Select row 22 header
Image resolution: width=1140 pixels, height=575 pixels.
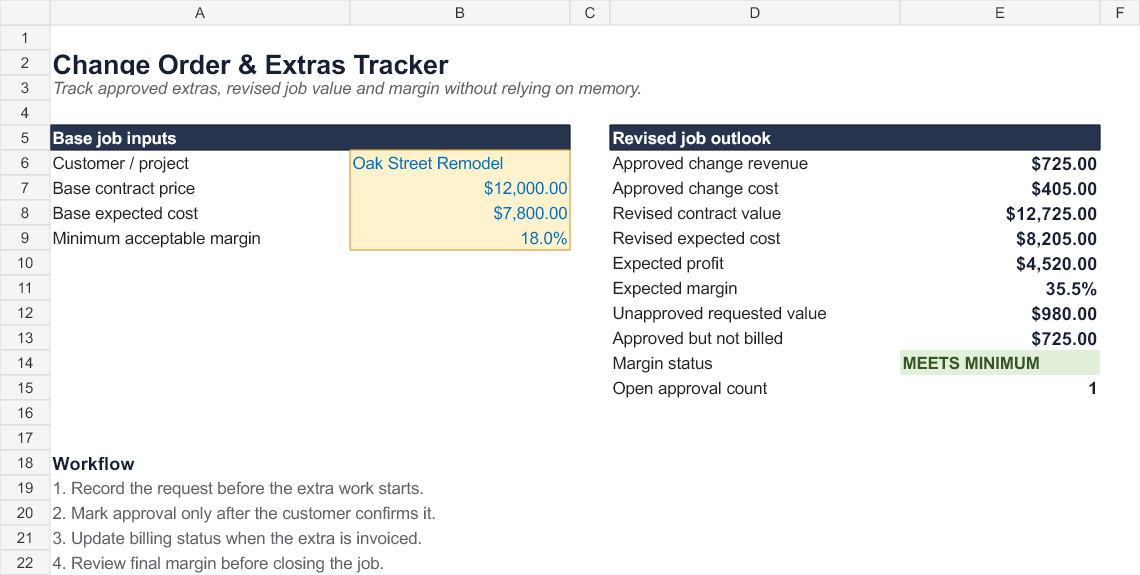click(x=25, y=563)
